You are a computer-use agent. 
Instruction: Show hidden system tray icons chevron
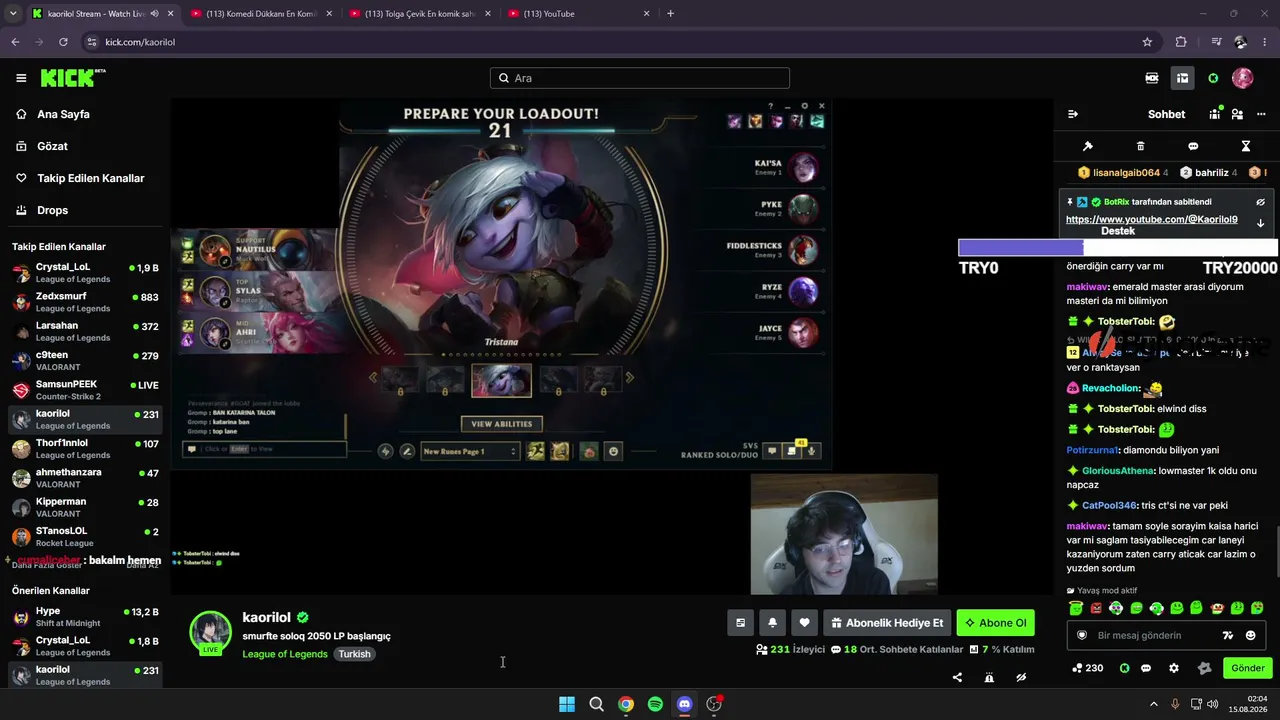pyautogui.click(x=1153, y=704)
